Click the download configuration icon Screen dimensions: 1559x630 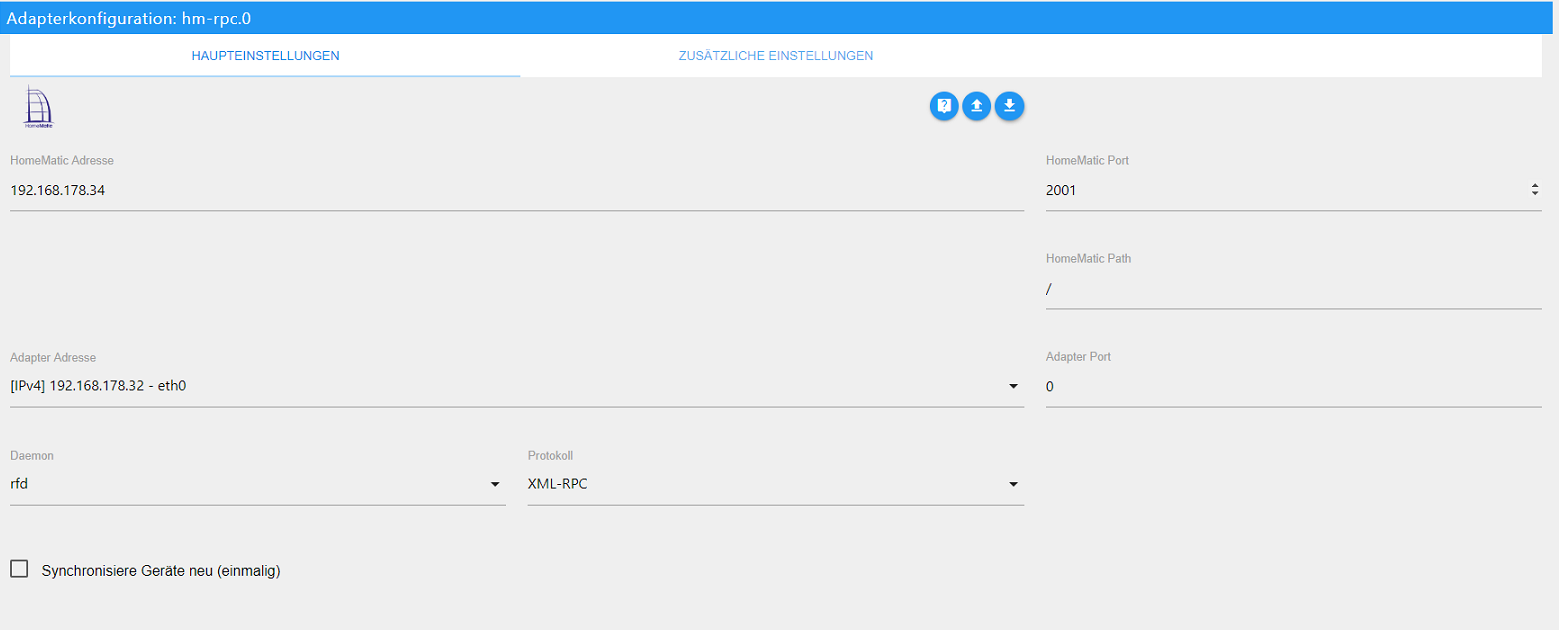point(1010,106)
